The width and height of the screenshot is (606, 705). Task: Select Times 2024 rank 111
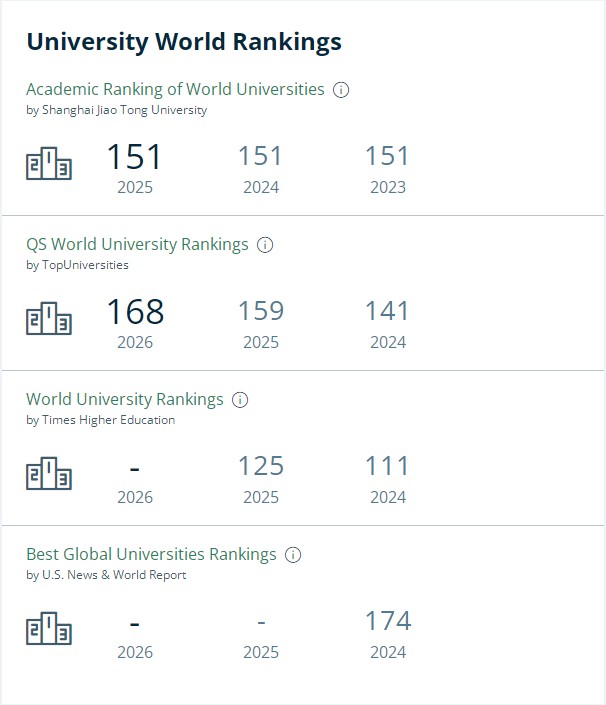point(388,466)
